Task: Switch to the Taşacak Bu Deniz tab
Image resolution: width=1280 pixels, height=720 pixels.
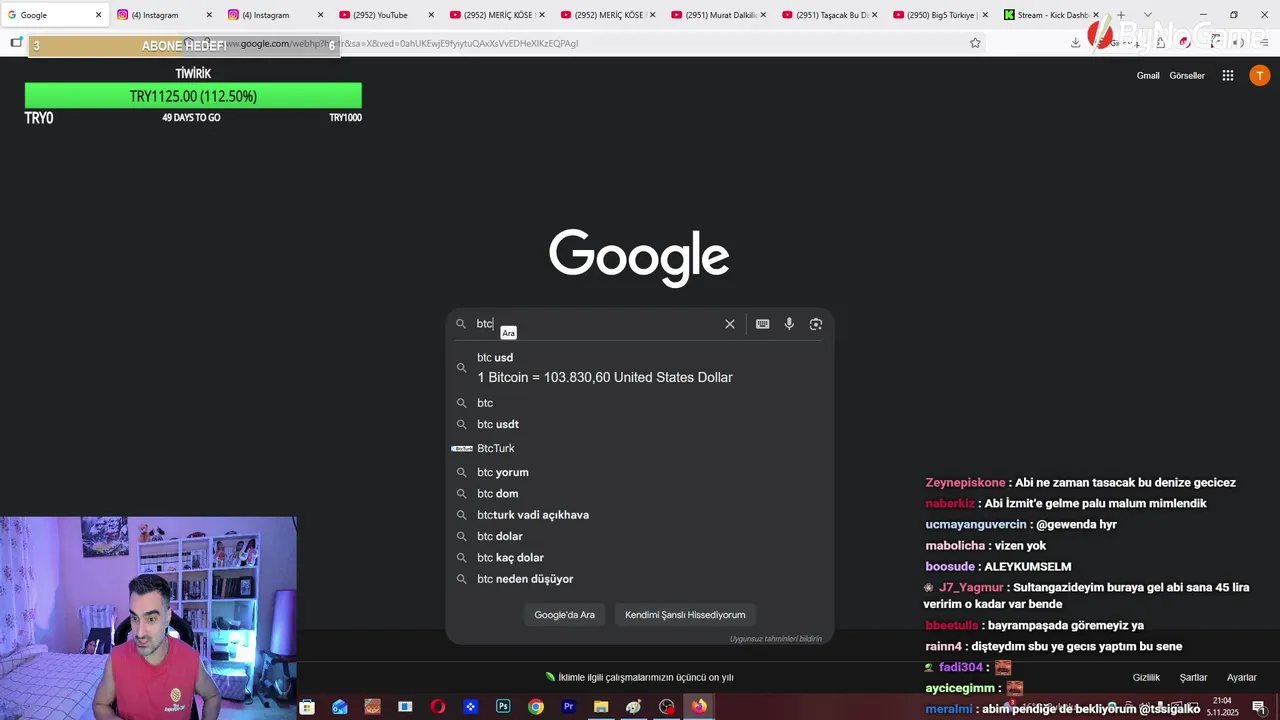Action: pos(830,15)
